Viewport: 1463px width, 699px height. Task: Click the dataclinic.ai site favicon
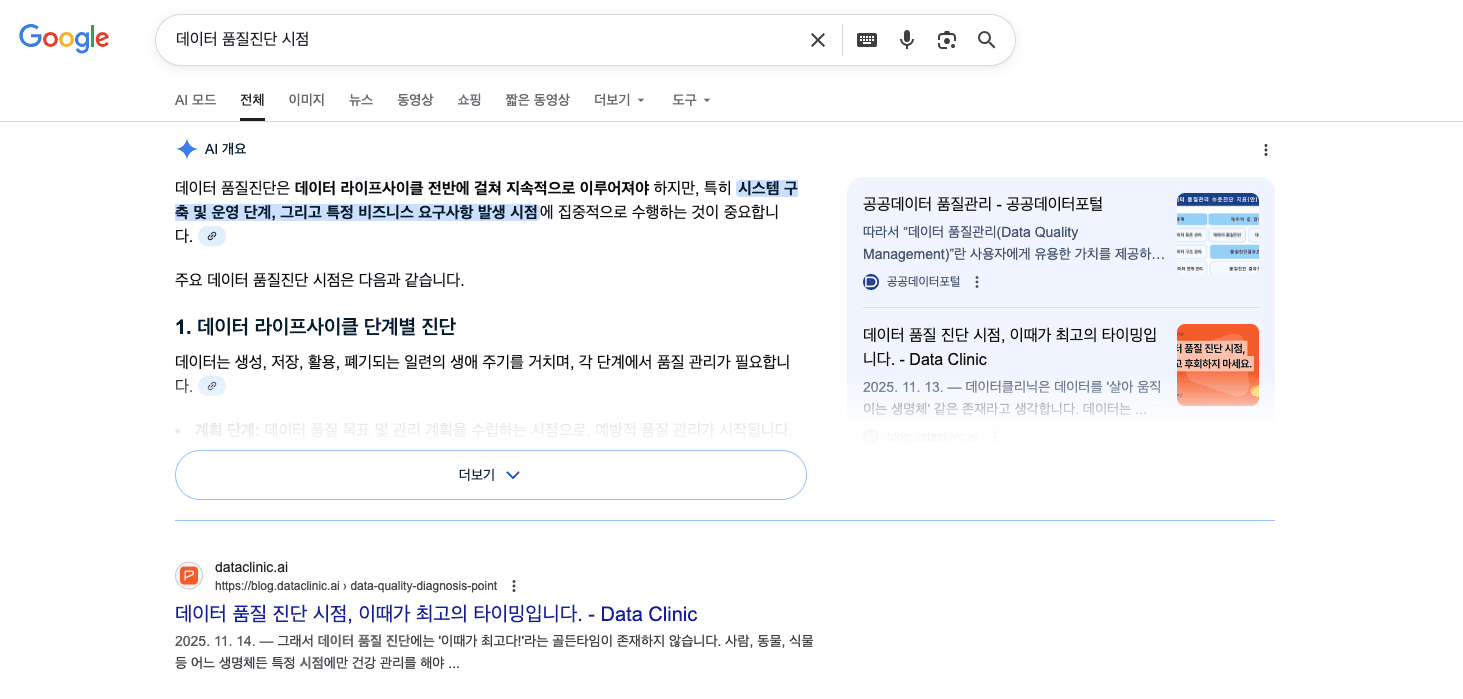point(186,576)
